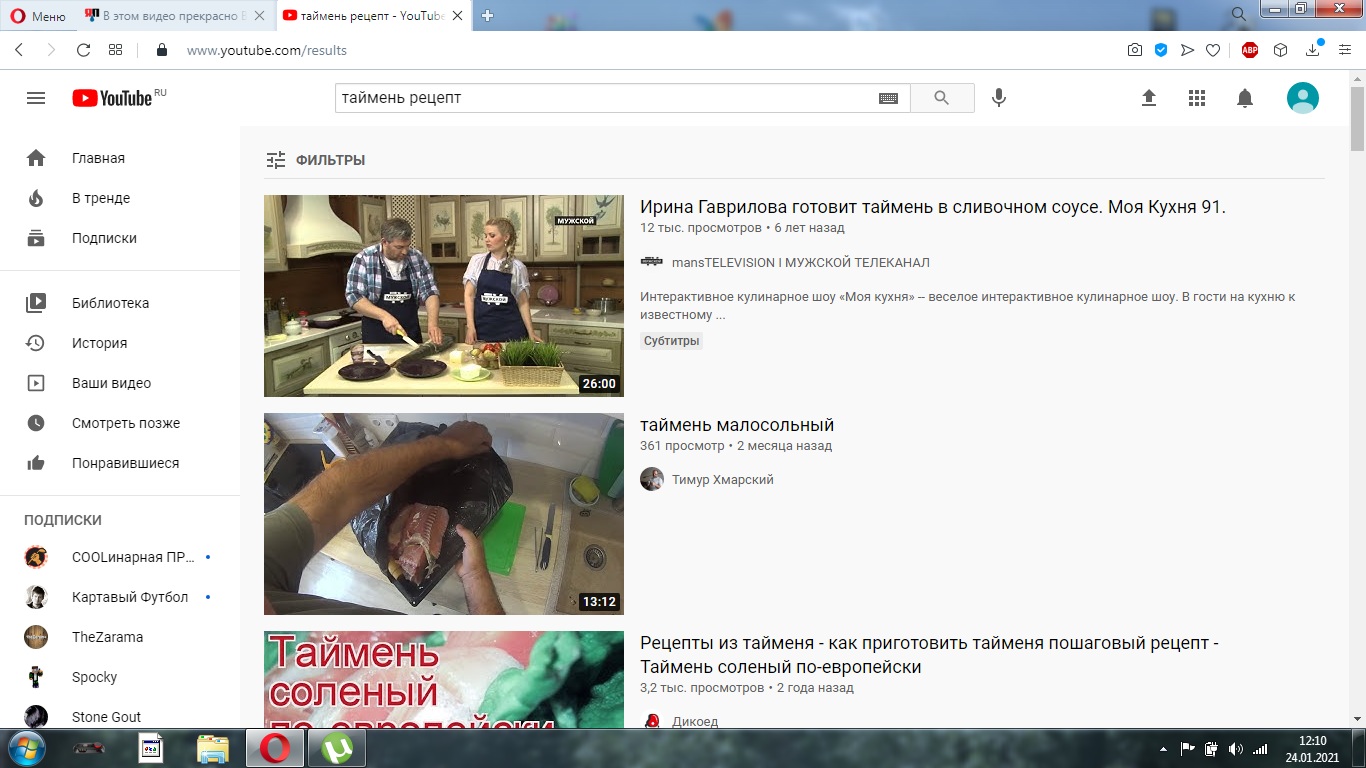Click the 13:12 fish thumbnail
1366x768 pixels.
[x=444, y=514]
